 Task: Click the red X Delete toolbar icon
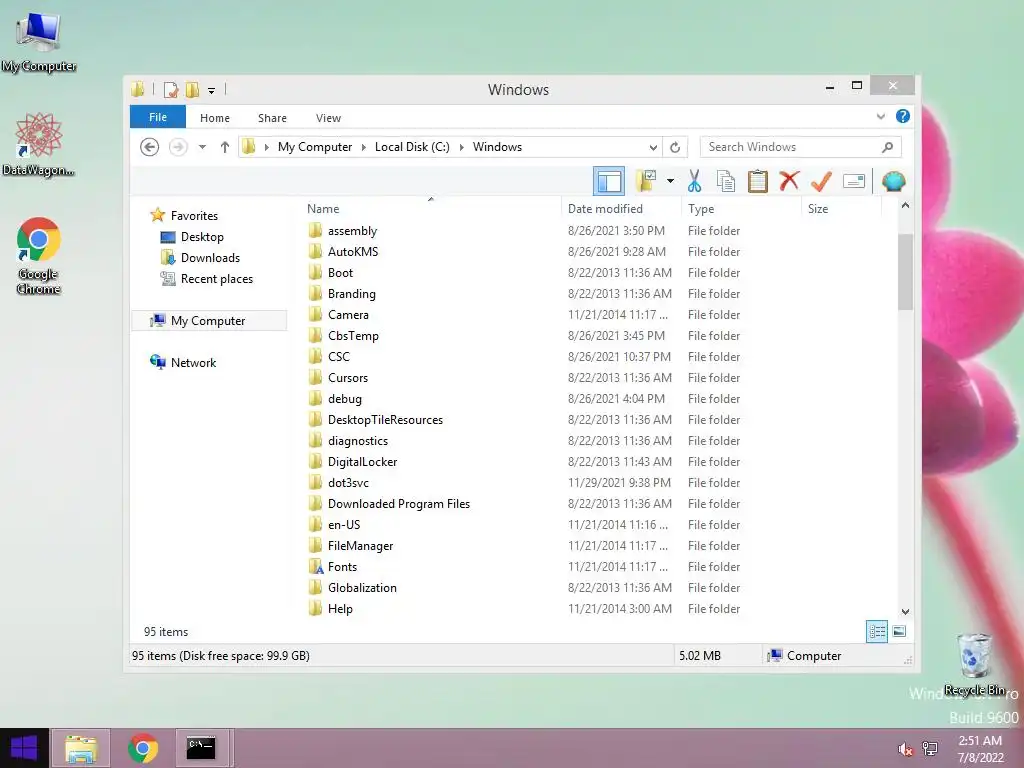tap(789, 180)
